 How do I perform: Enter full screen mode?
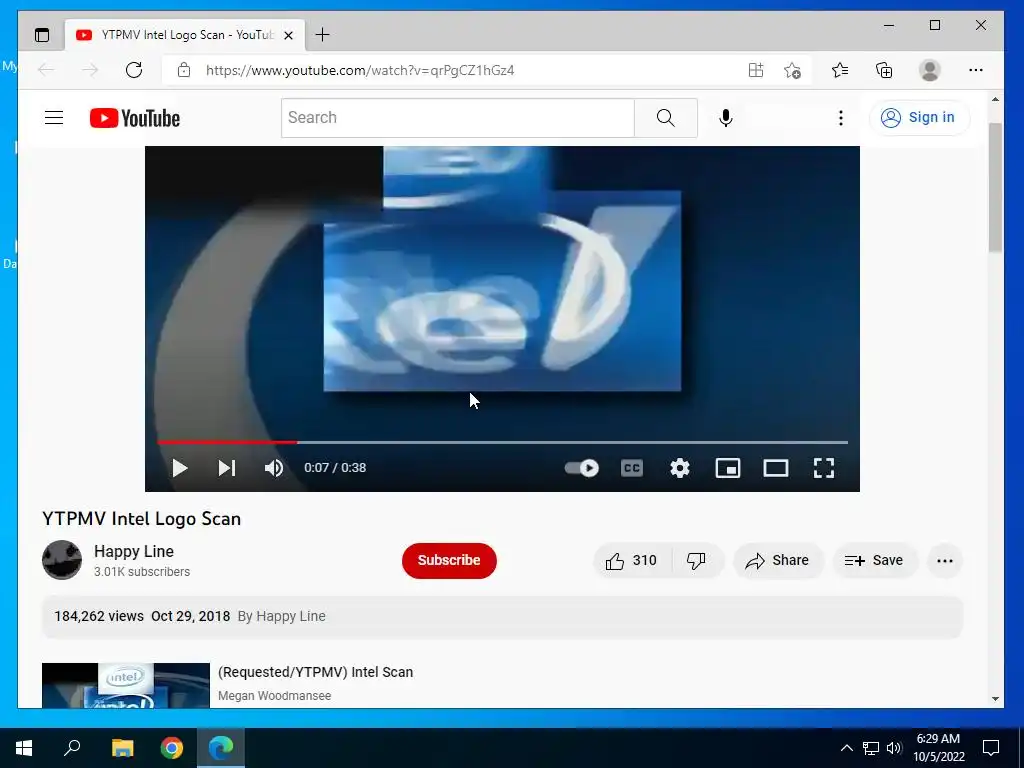tap(824, 468)
